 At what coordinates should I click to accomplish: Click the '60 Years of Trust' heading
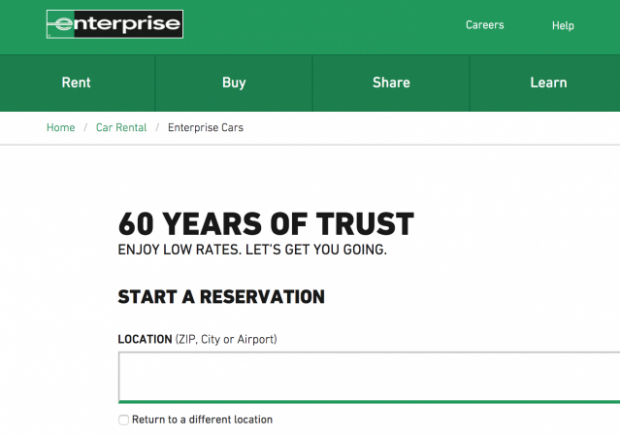(265, 224)
